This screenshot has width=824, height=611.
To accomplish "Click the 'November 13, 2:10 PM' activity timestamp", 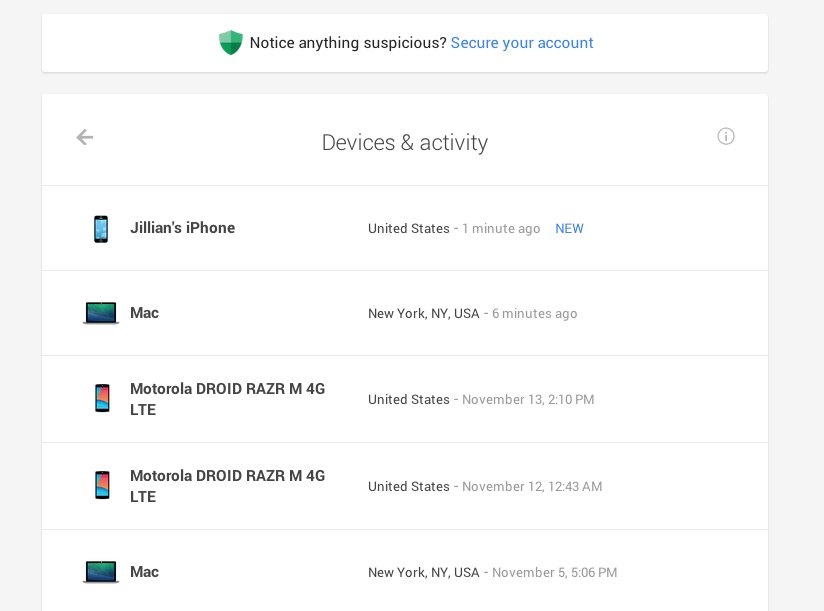I will coord(528,400).
